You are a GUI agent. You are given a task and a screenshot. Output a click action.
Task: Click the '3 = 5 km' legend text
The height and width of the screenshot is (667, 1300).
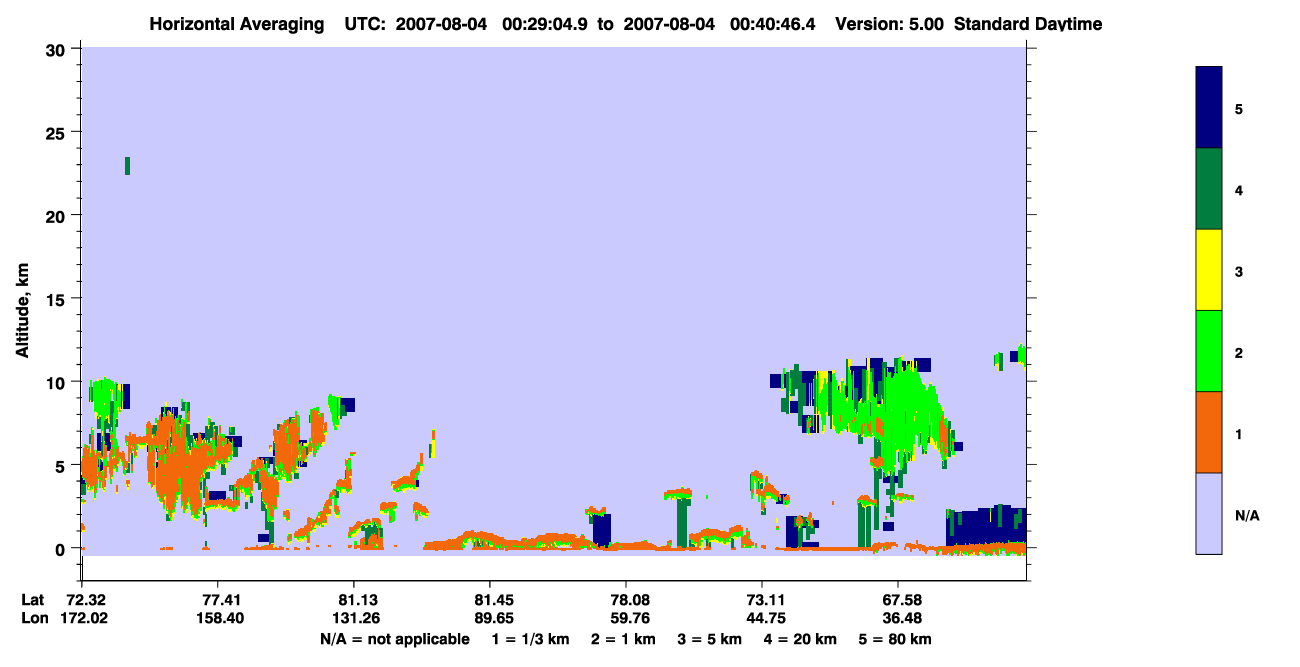point(710,639)
